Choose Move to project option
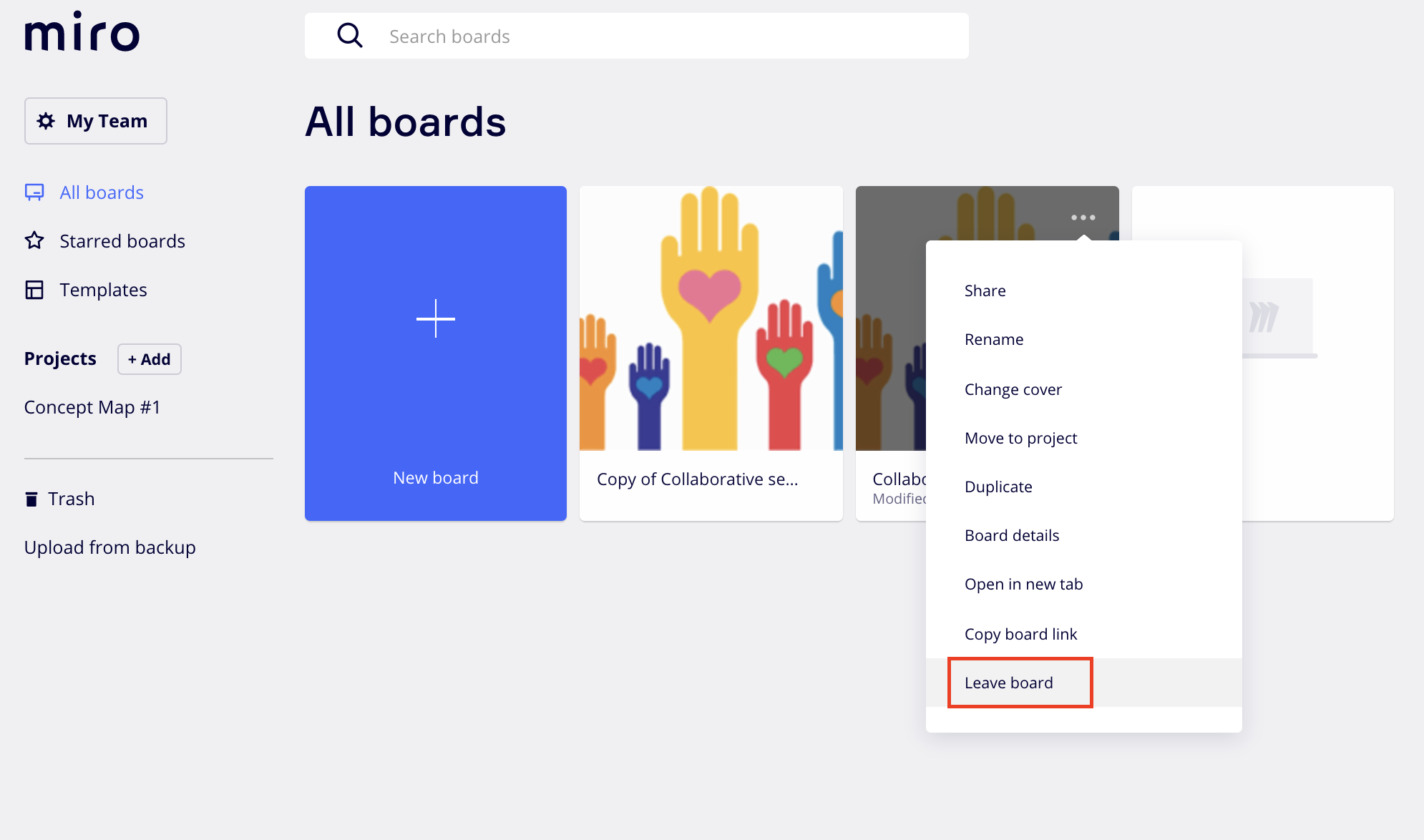The height and width of the screenshot is (840, 1424). (x=1020, y=438)
